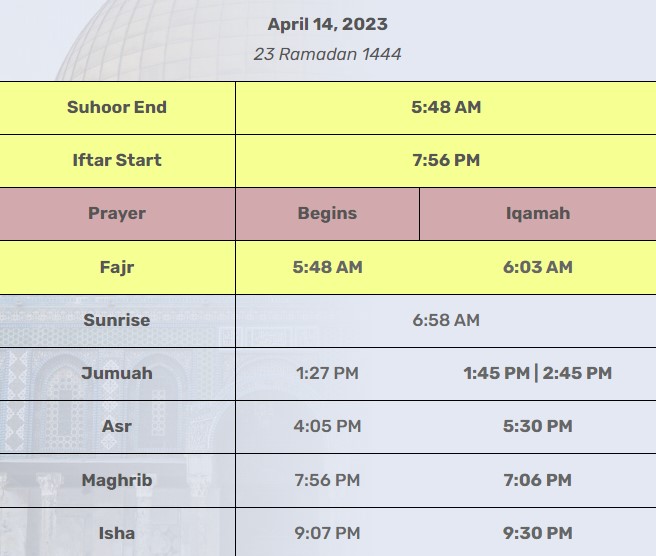The image size is (656, 556).
Task: Click the Prayer column header
Action: coord(117,214)
